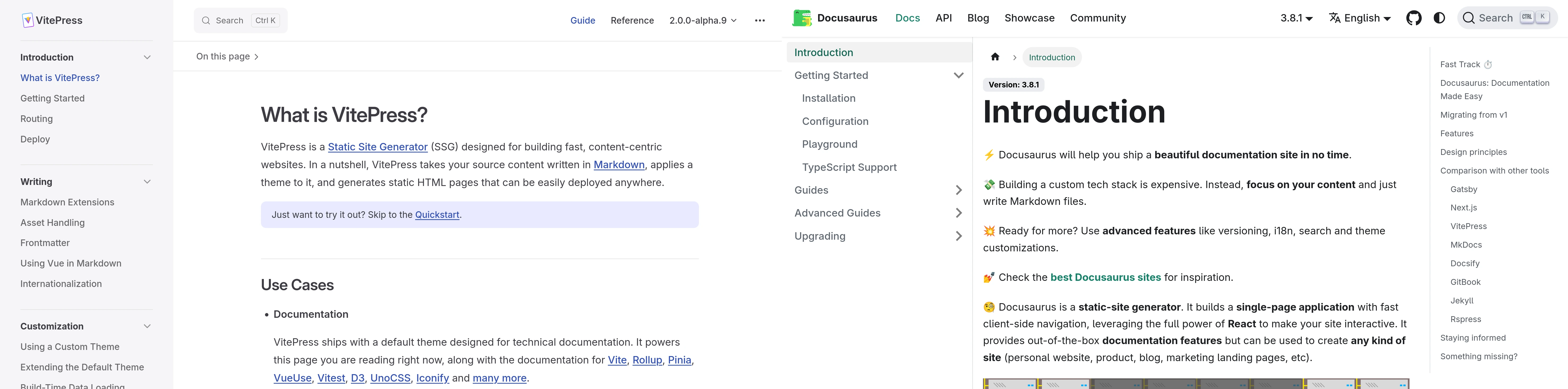Toggle dark mode with the contrast icon
The height and width of the screenshot is (389, 1568).
point(1439,18)
